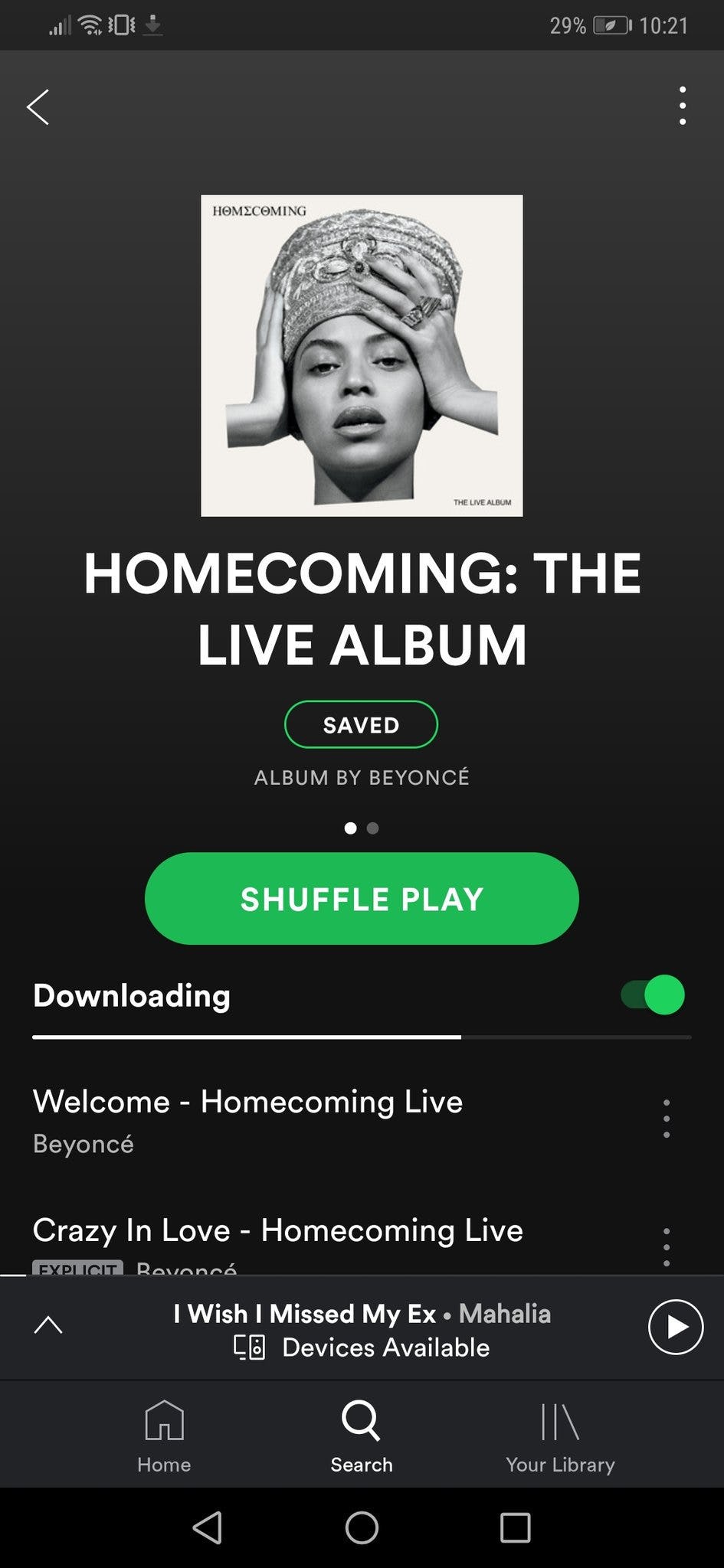Toggle the SAVED album button

coord(361,724)
